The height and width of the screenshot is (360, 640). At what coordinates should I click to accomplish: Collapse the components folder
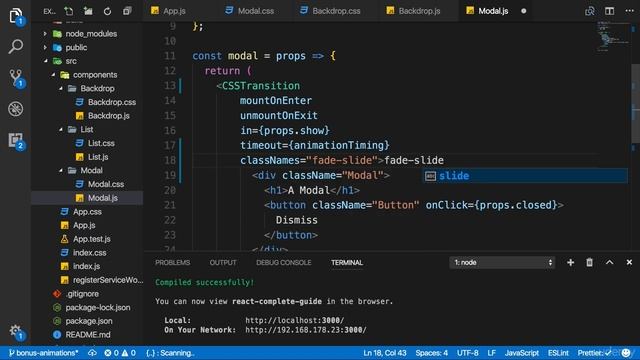pyautogui.click(x=84, y=75)
